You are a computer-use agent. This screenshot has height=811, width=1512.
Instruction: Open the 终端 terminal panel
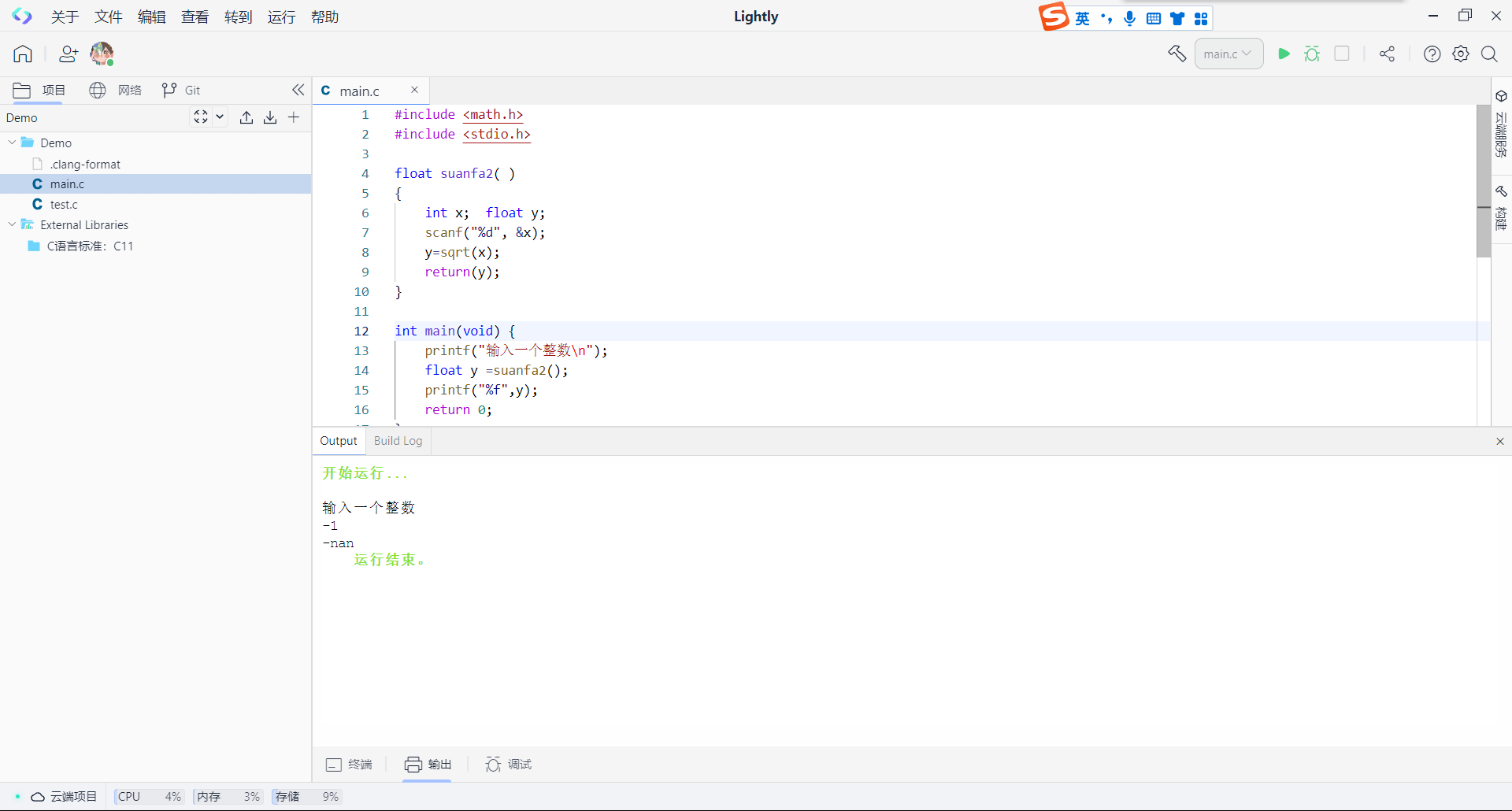point(349,765)
